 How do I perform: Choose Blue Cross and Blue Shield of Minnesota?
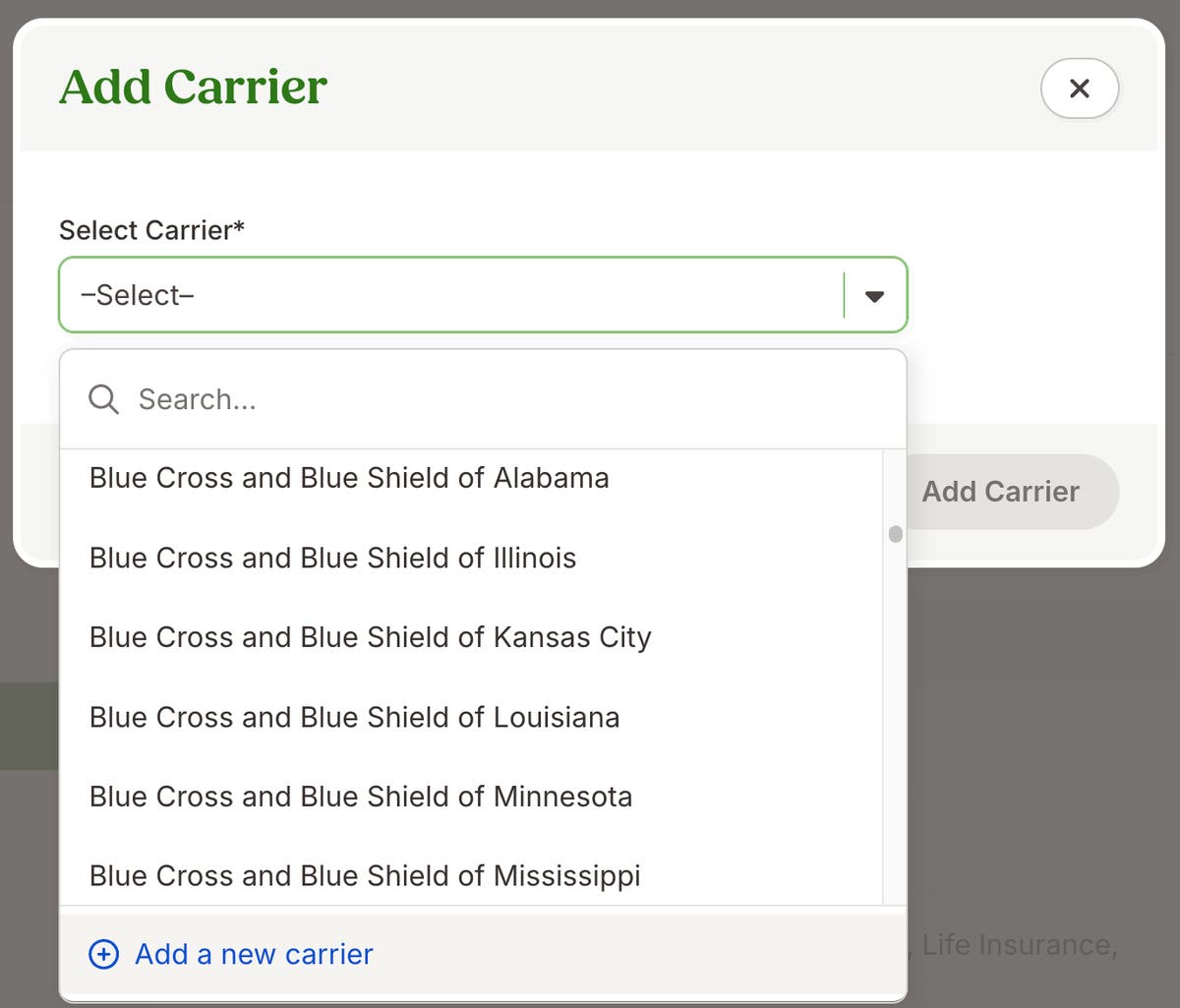click(361, 797)
